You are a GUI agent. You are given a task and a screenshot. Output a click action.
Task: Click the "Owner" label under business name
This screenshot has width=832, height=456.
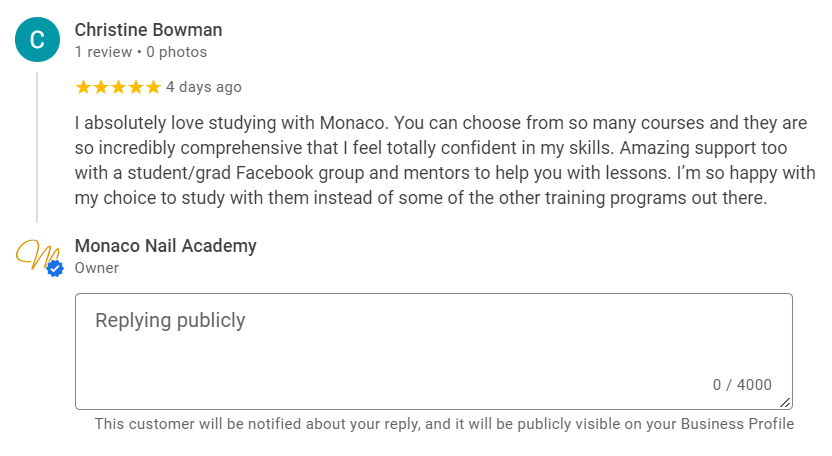pos(97,268)
